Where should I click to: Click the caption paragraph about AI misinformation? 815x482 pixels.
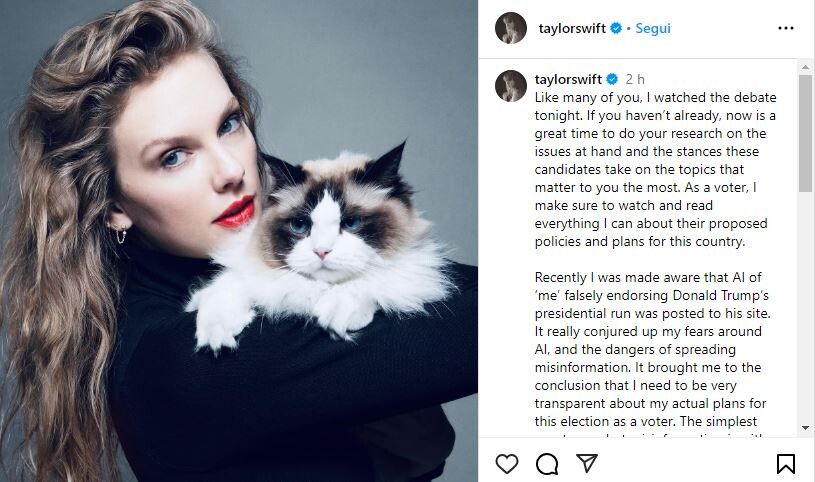(x=652, y=349)
